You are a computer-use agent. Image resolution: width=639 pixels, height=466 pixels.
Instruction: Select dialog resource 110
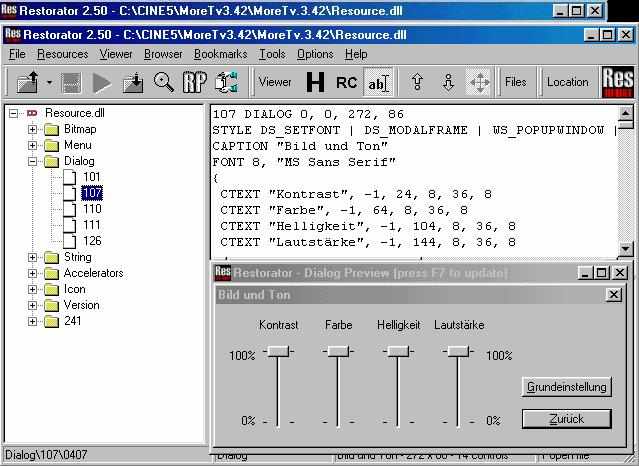click(92, 209)
